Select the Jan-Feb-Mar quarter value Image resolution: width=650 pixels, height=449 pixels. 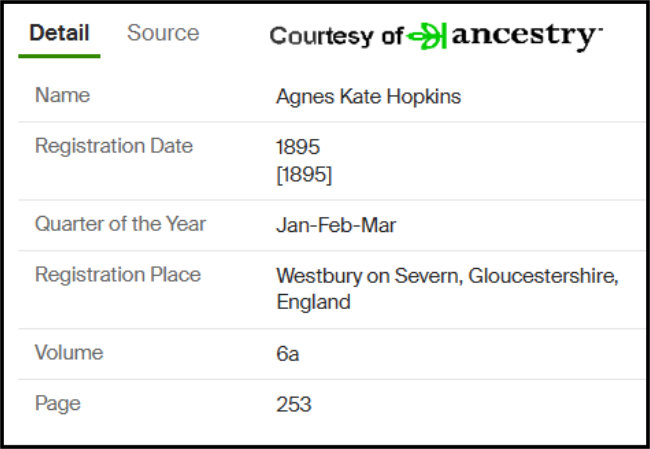coord(336,226)
